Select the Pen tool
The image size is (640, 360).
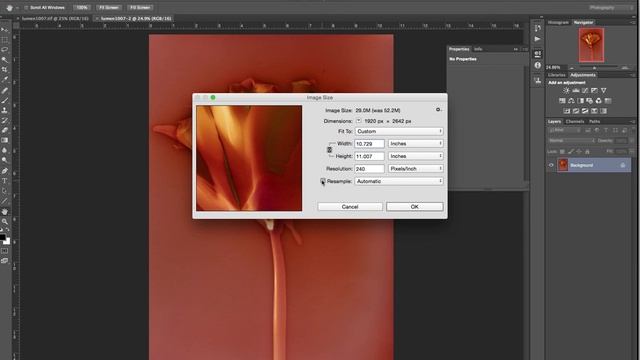click(4, 171)
